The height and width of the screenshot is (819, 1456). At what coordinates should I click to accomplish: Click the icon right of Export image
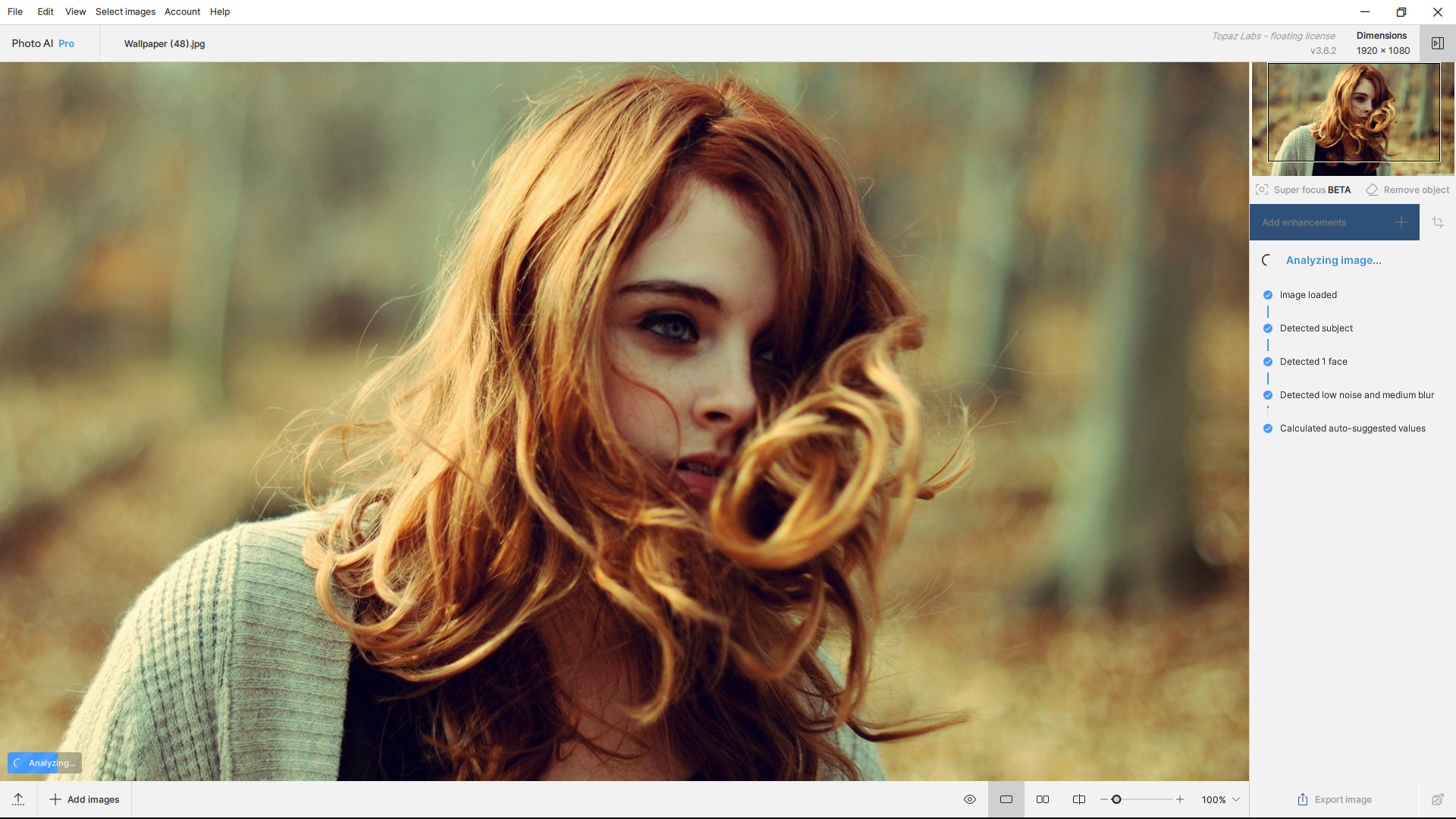(x=1437, y=799)
